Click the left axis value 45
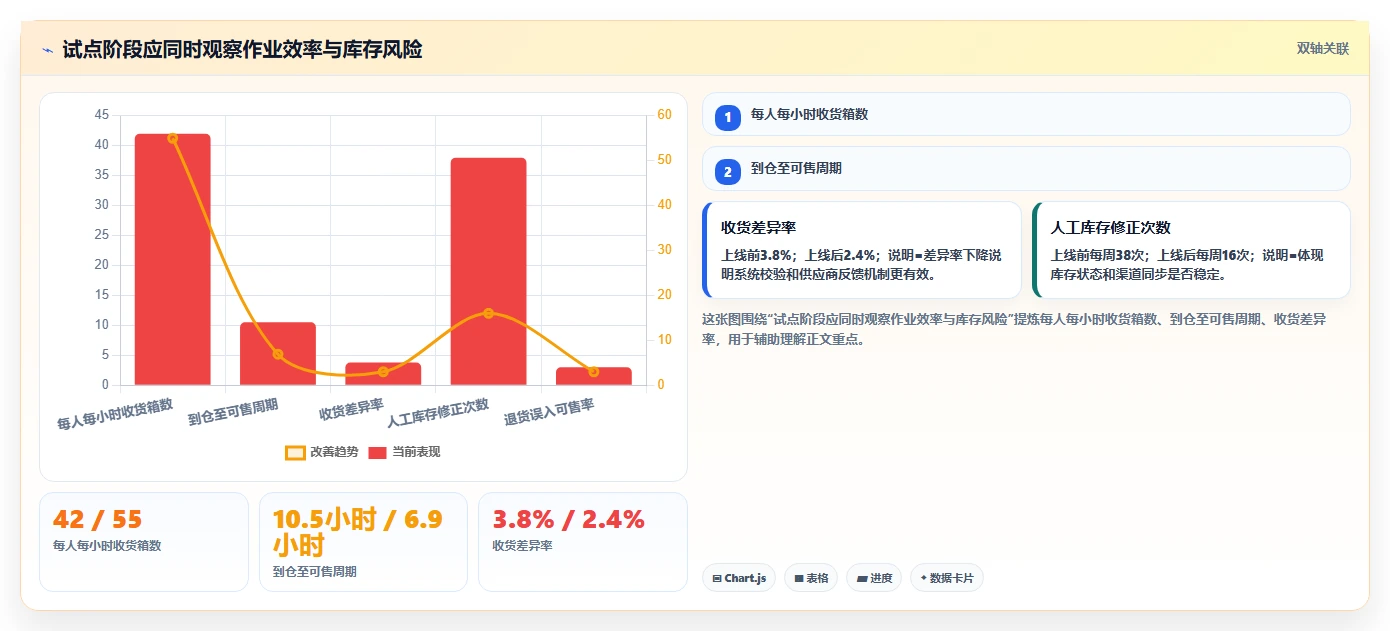 click(102, 115)
